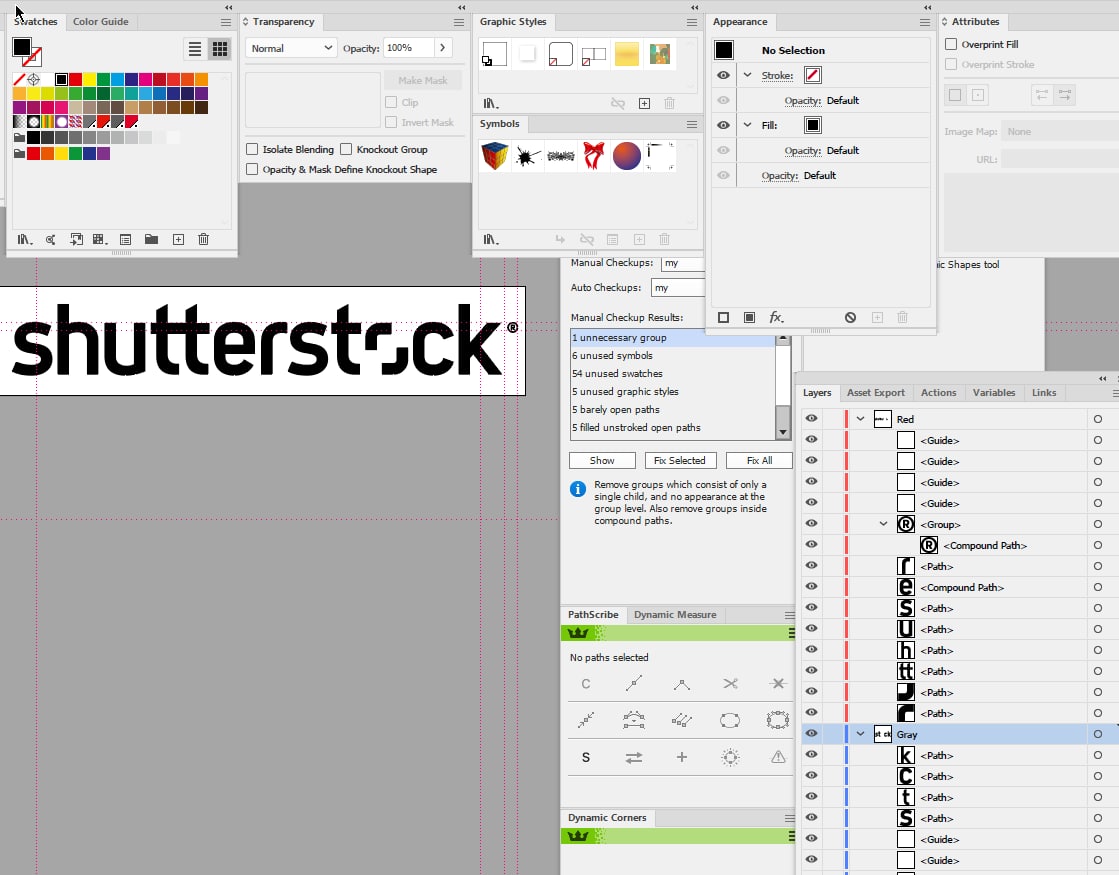Collapse Stroke attribute in Appearance panel
The height and width of the screenshot is (875, 1119).
click(747, 75)
